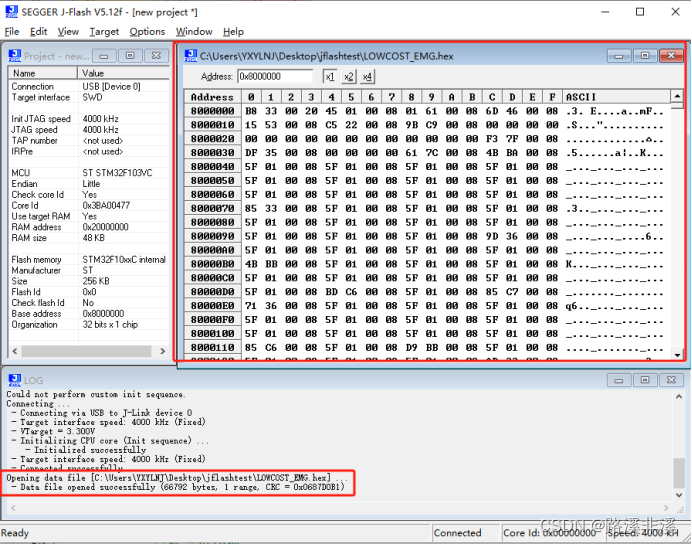Open the Help menu
This screenshot has width=692, height=544.
point(233,32)
